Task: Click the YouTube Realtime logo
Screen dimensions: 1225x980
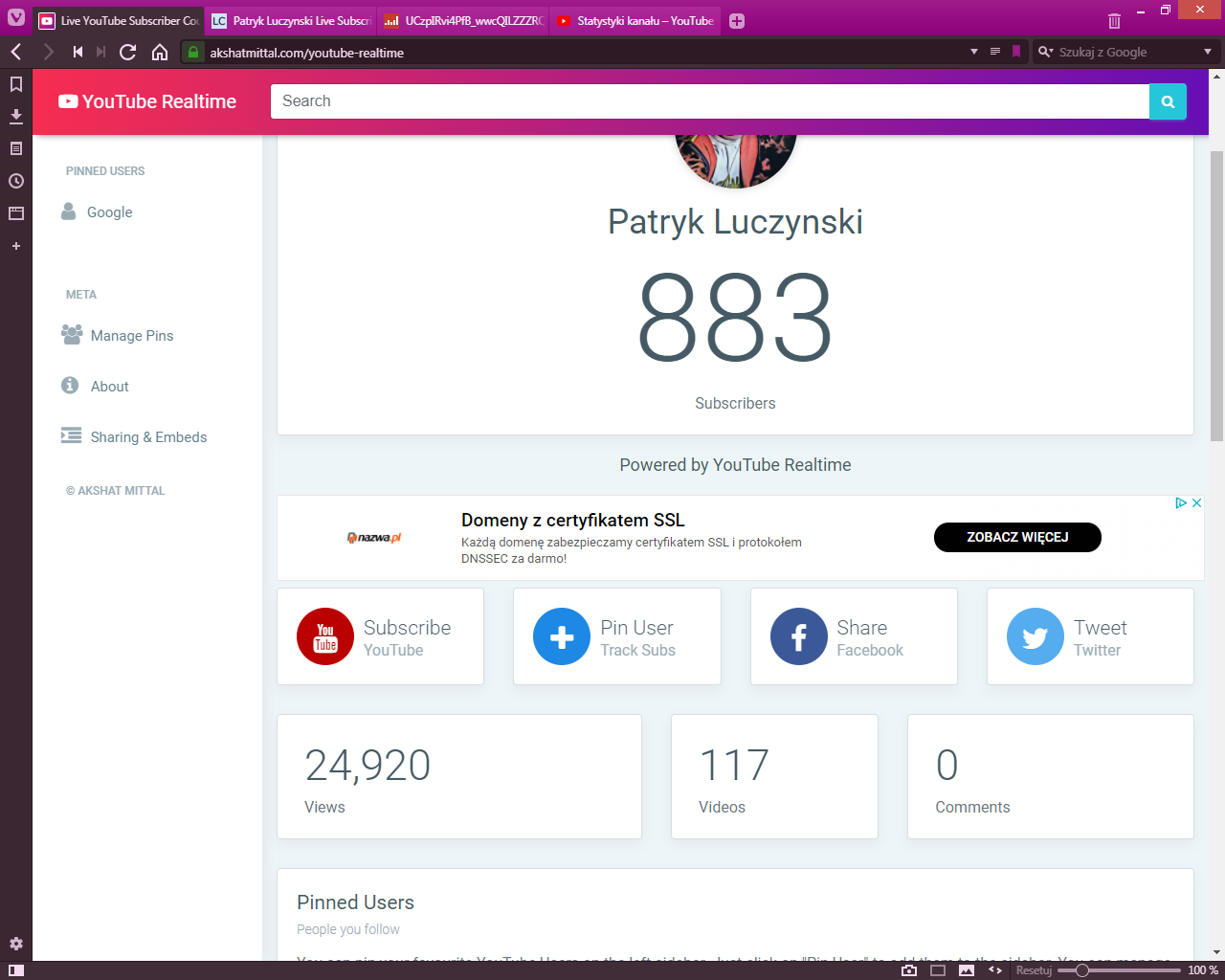Action: click(147, 101)
